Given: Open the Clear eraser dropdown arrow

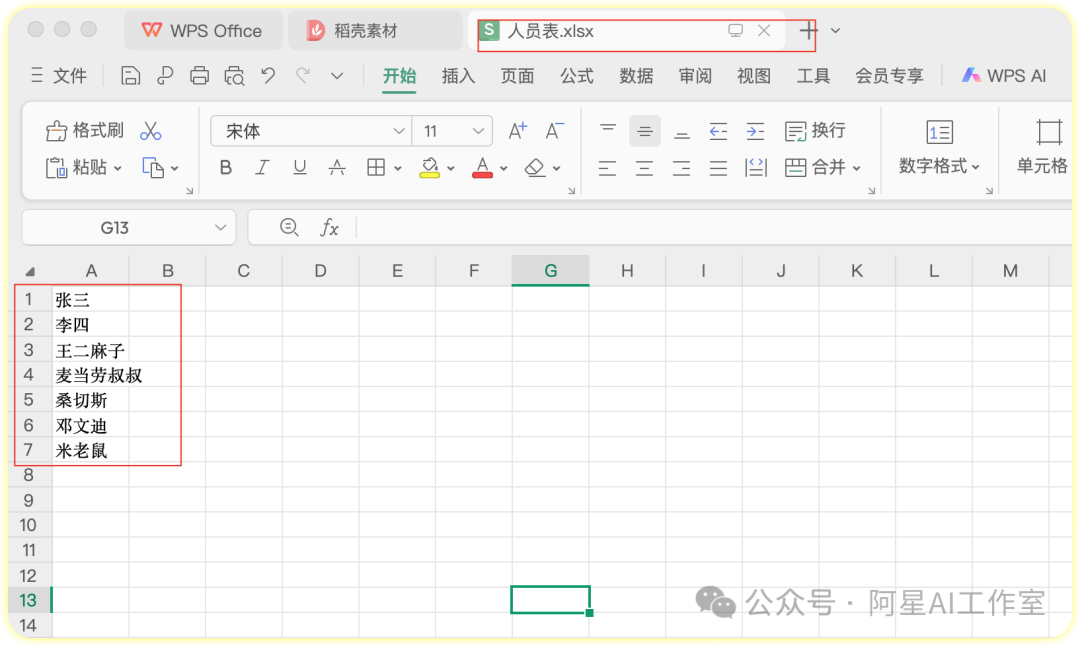Looking at the screenshot, I should [x=557, y=168].
